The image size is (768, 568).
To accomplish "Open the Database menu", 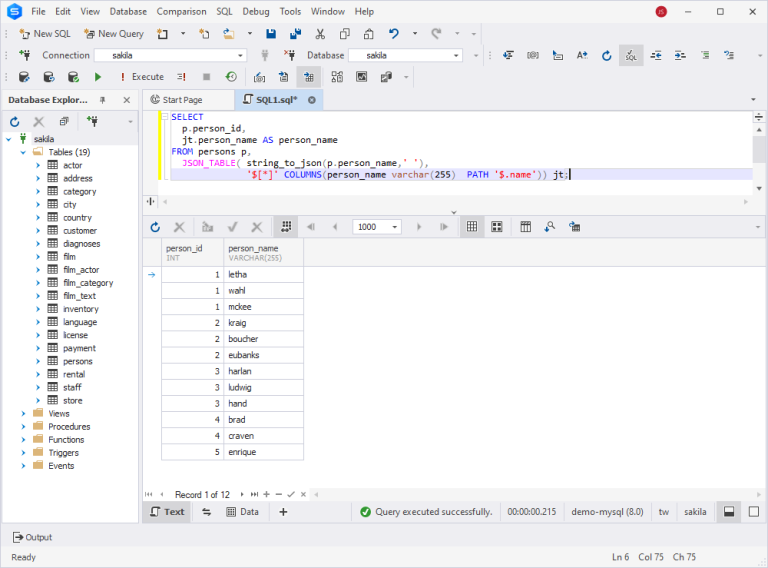I will 128,11.
